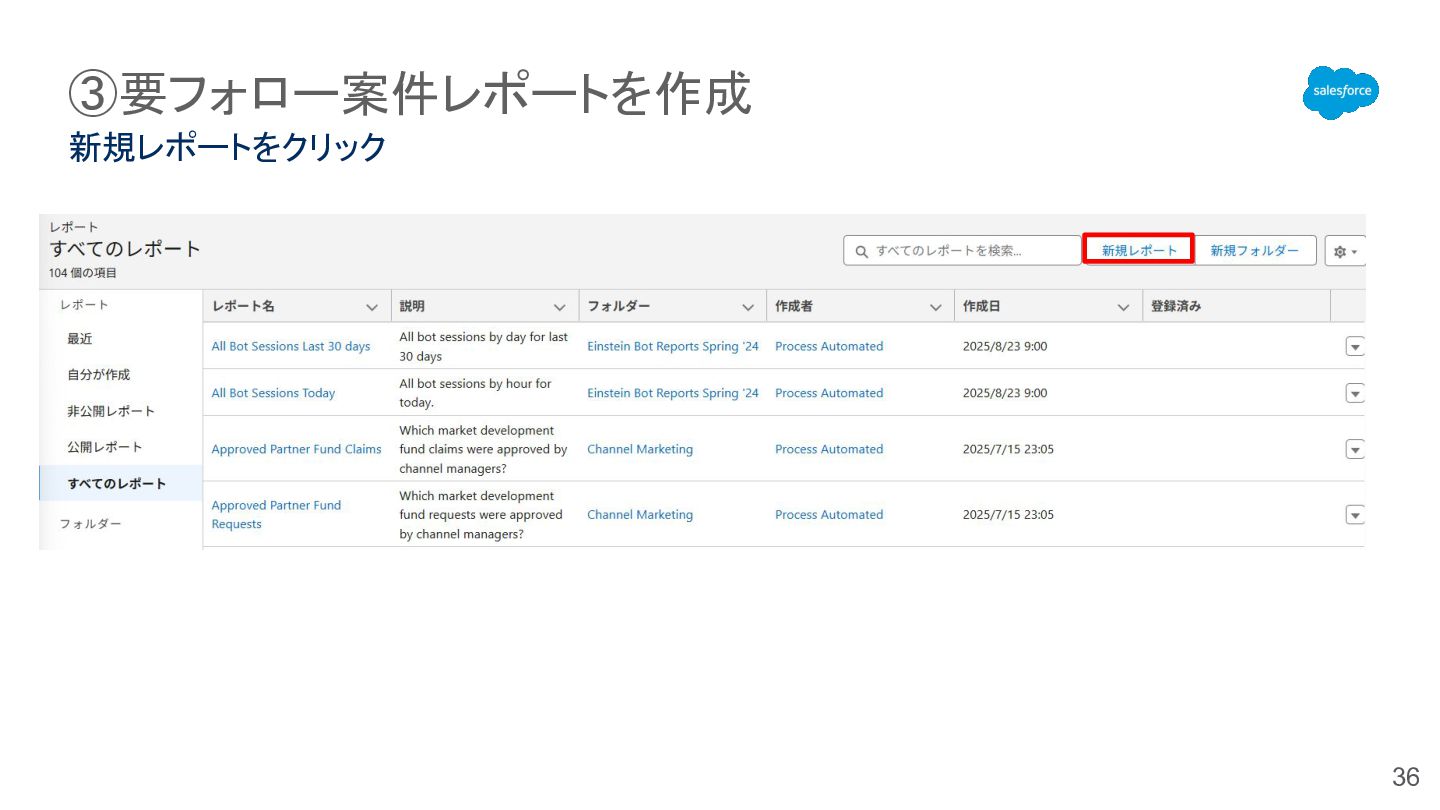
Task: Click the 作成日 column header text
Action: 981,307
